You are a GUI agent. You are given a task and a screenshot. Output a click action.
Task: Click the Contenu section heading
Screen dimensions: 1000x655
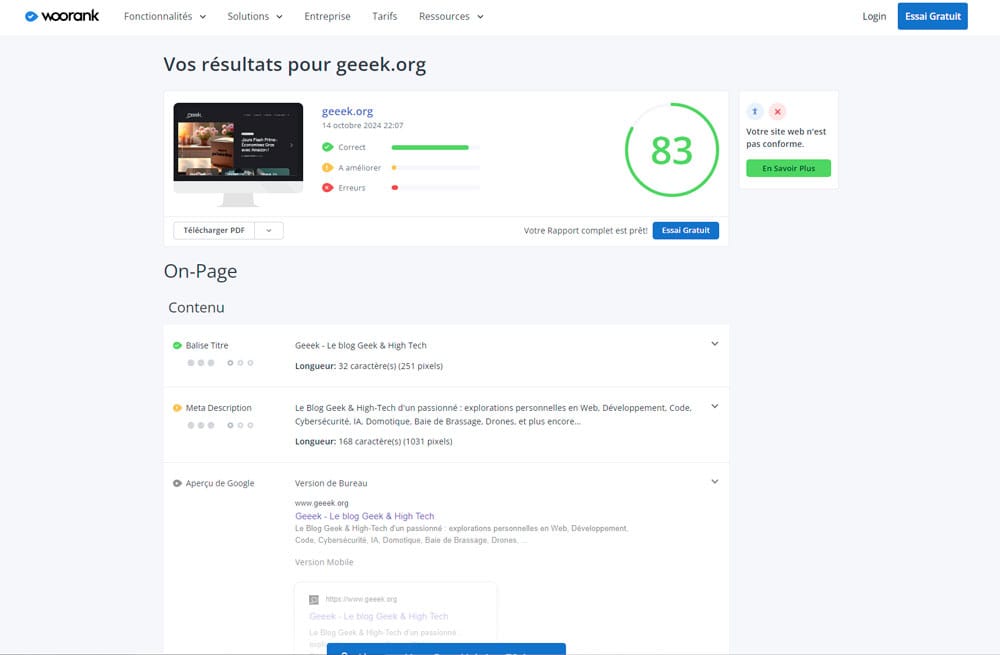(x=196, y=307)
